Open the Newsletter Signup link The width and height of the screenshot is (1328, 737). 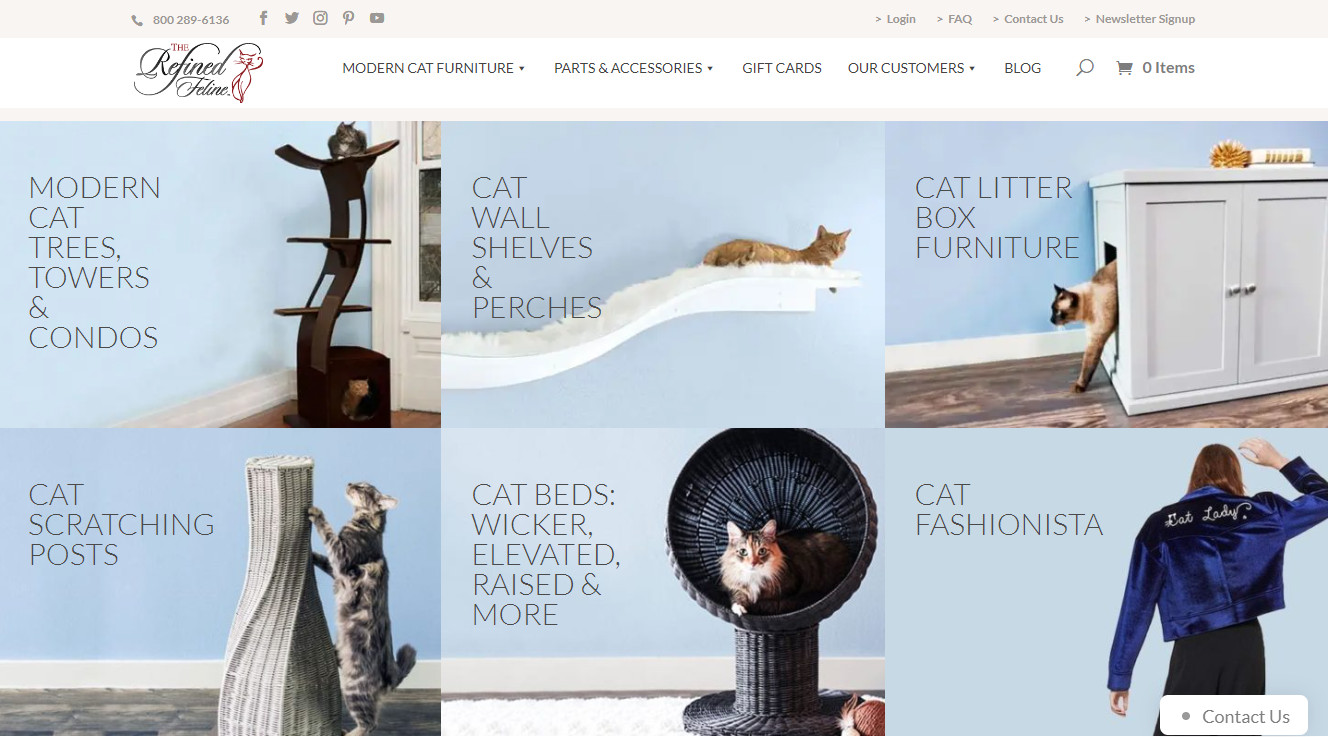1139,19
